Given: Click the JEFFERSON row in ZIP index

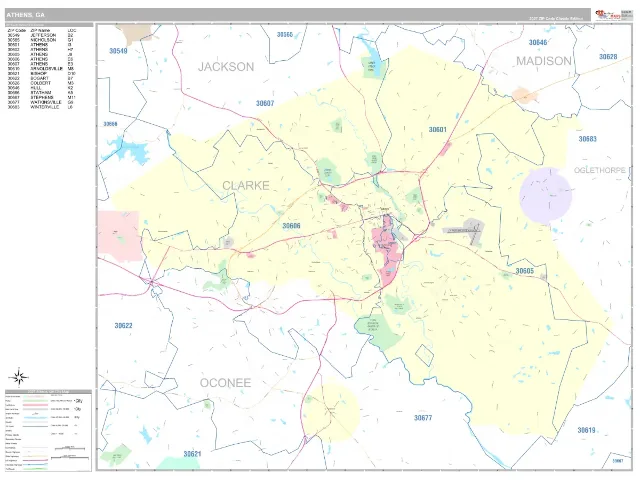Looking at the screenshot, I should coord(41,36).
